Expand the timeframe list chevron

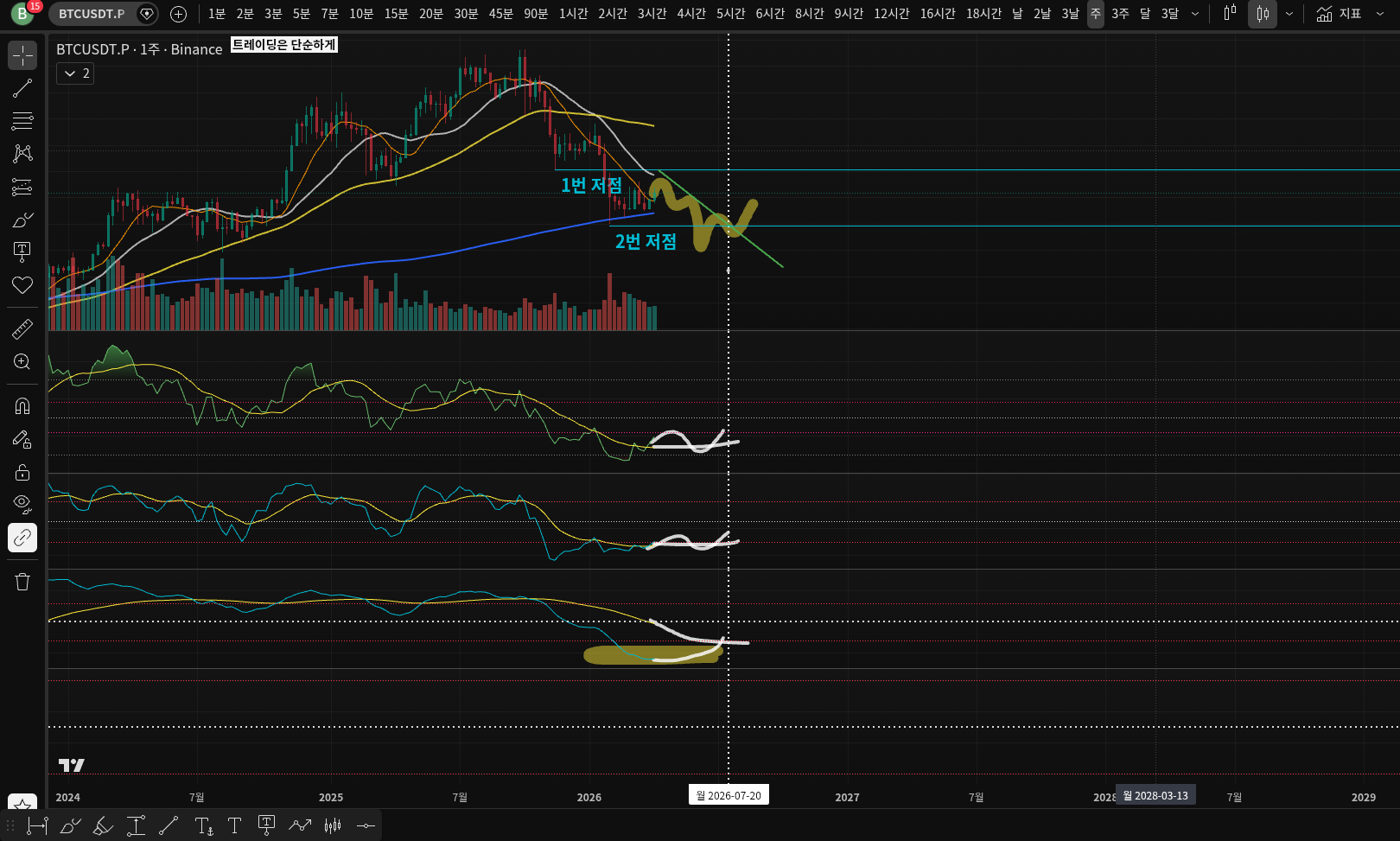coord(1195,14)
